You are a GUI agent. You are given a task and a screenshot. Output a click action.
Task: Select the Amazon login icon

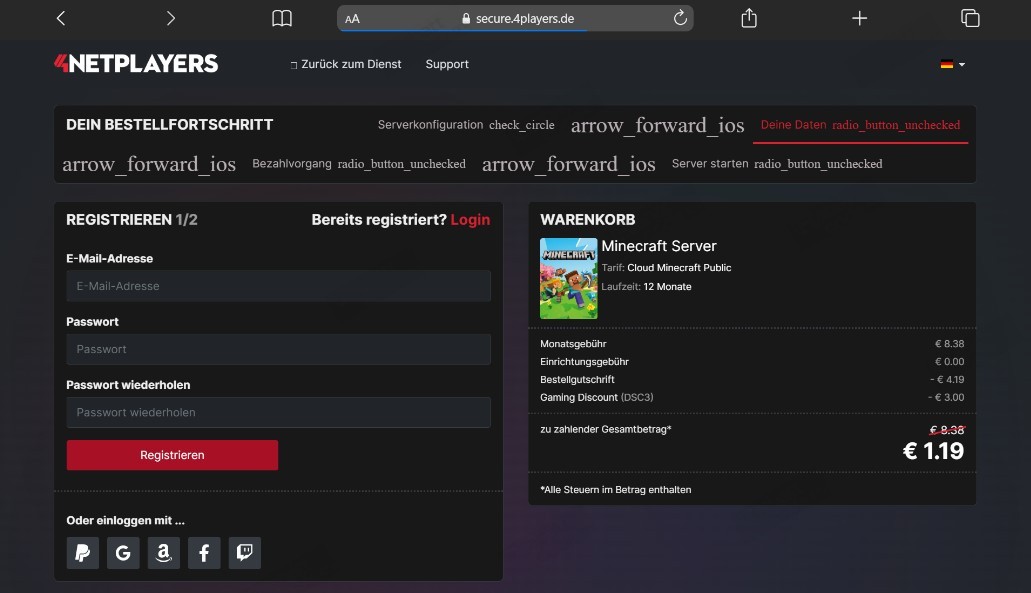[163, 552]
